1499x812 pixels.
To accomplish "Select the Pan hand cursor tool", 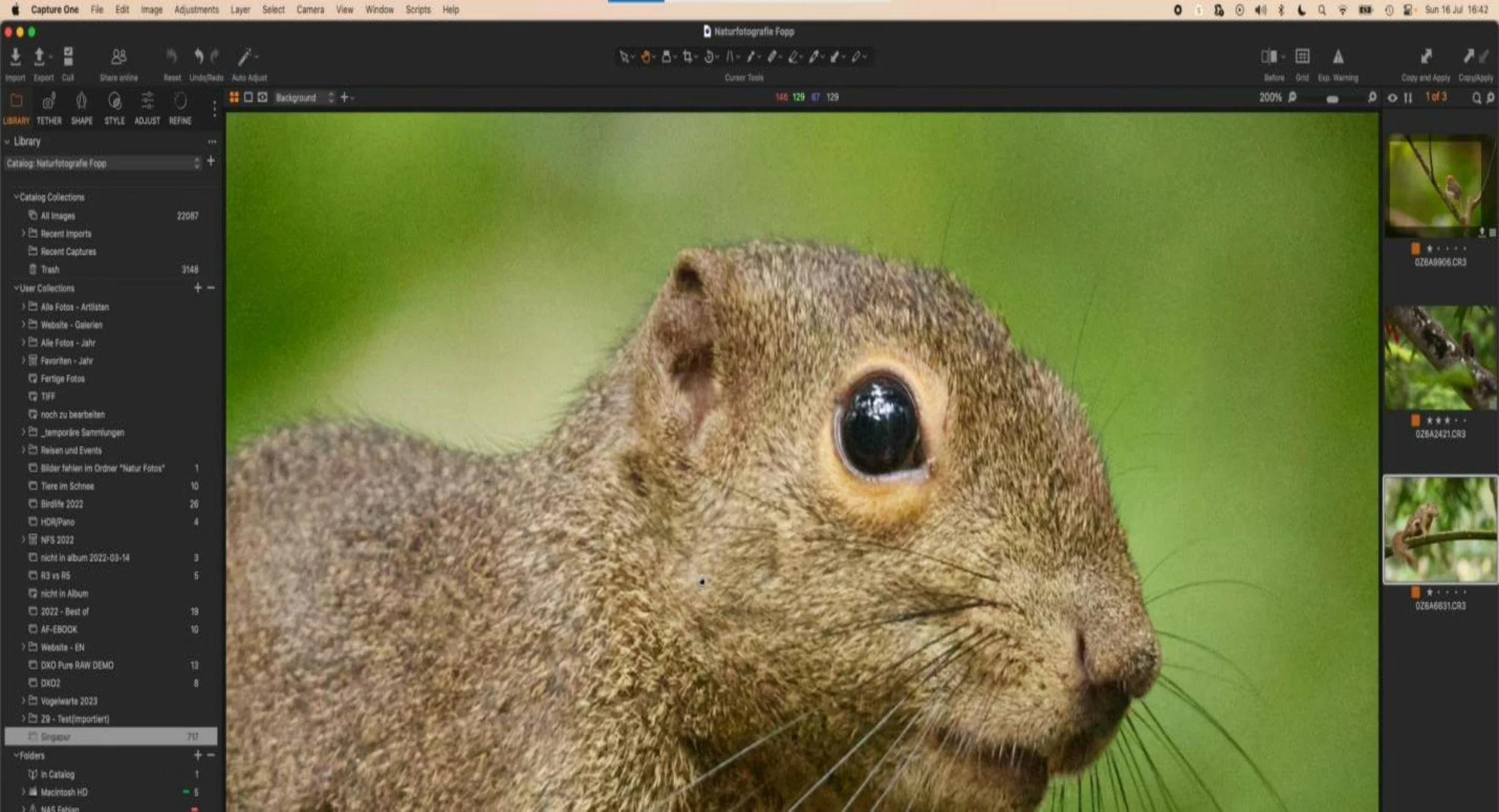I will [x=646, y=57].
